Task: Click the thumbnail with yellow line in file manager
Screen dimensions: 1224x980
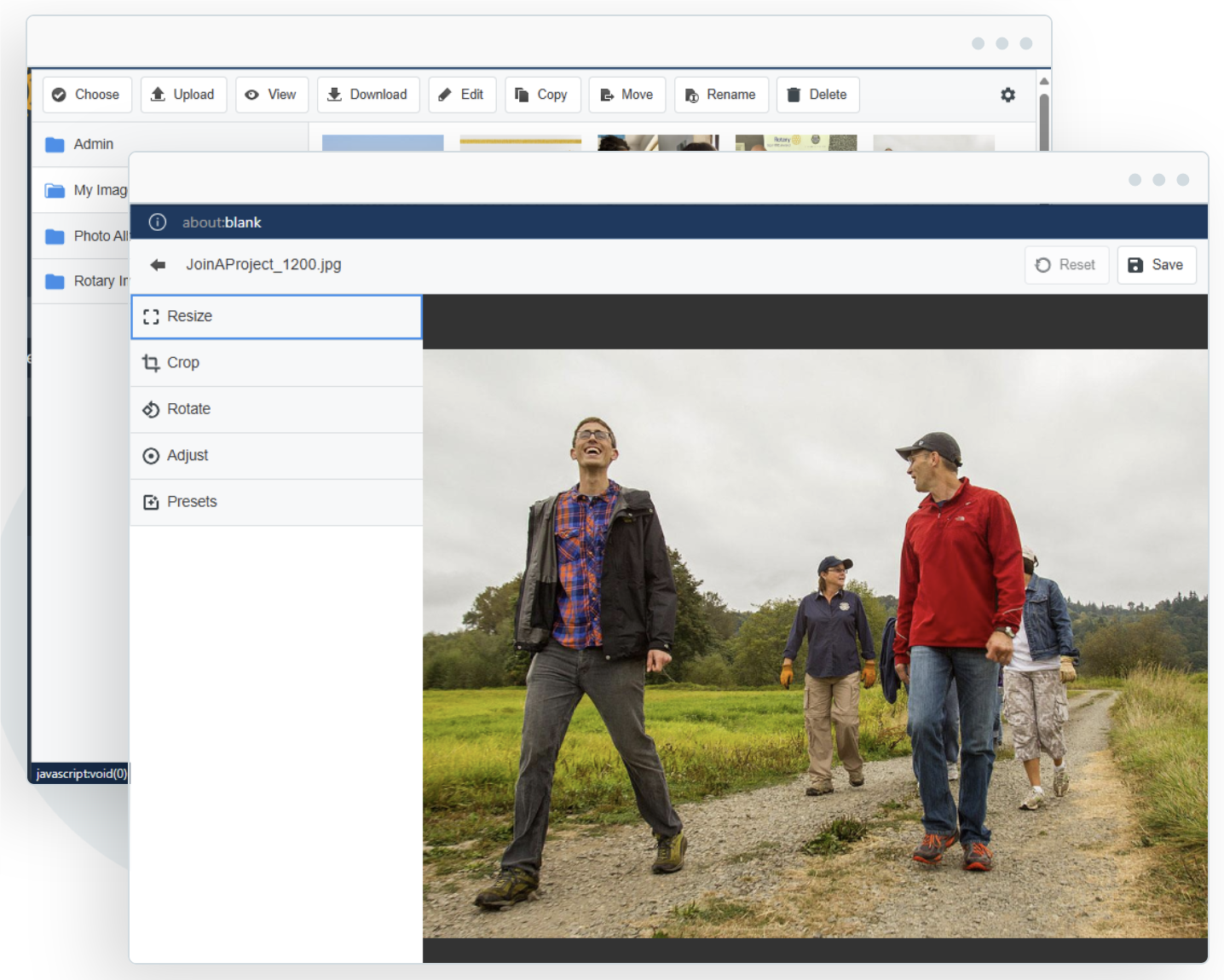Action: (521, 143)
